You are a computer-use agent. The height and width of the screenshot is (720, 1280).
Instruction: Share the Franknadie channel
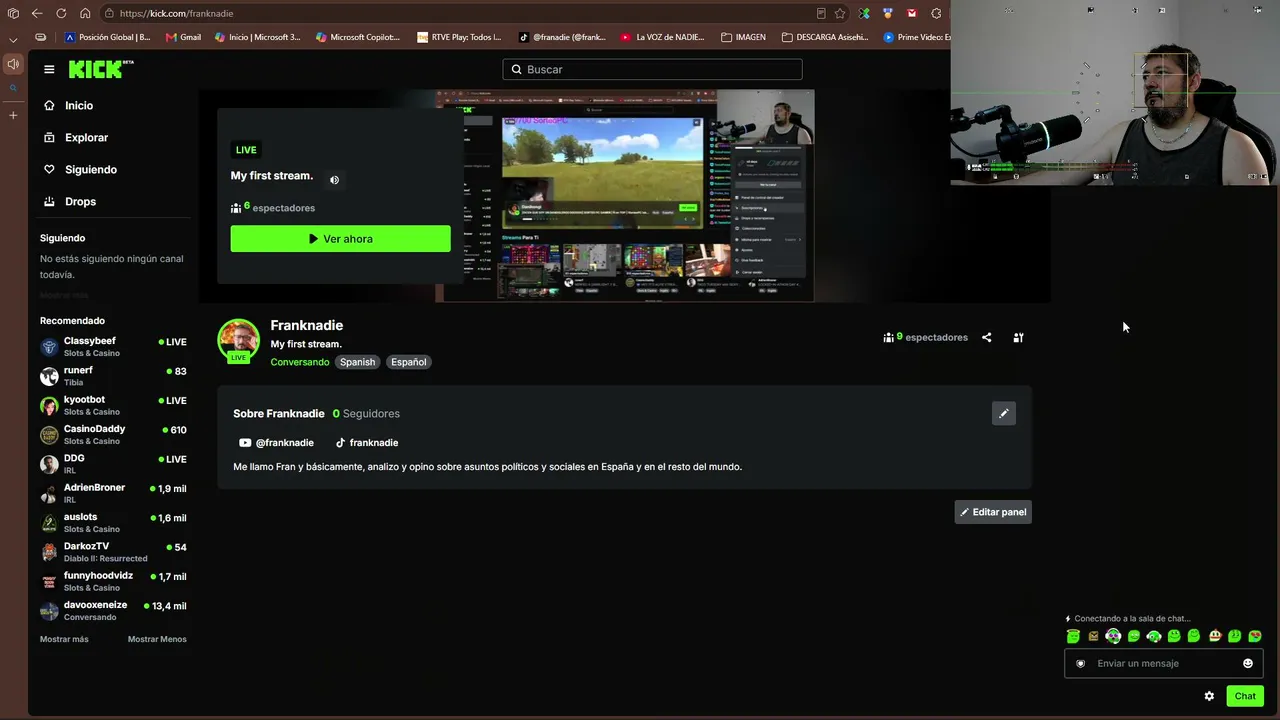tap(986, 337)
